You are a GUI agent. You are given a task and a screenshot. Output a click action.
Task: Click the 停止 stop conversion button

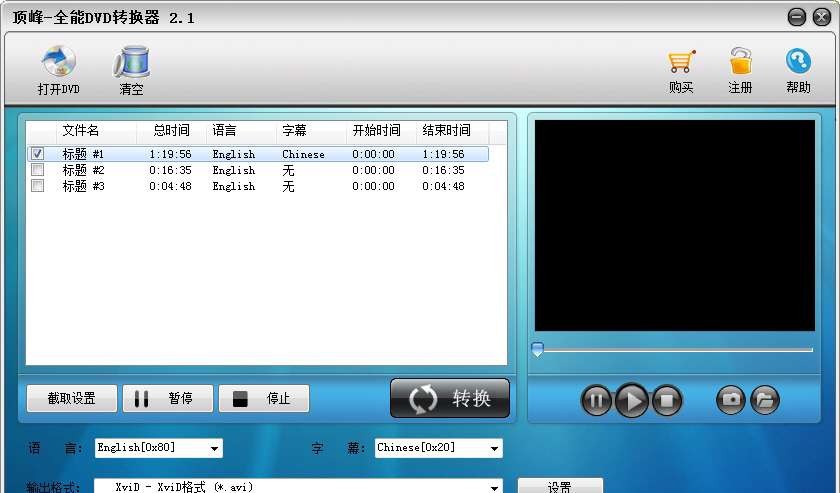264,399
